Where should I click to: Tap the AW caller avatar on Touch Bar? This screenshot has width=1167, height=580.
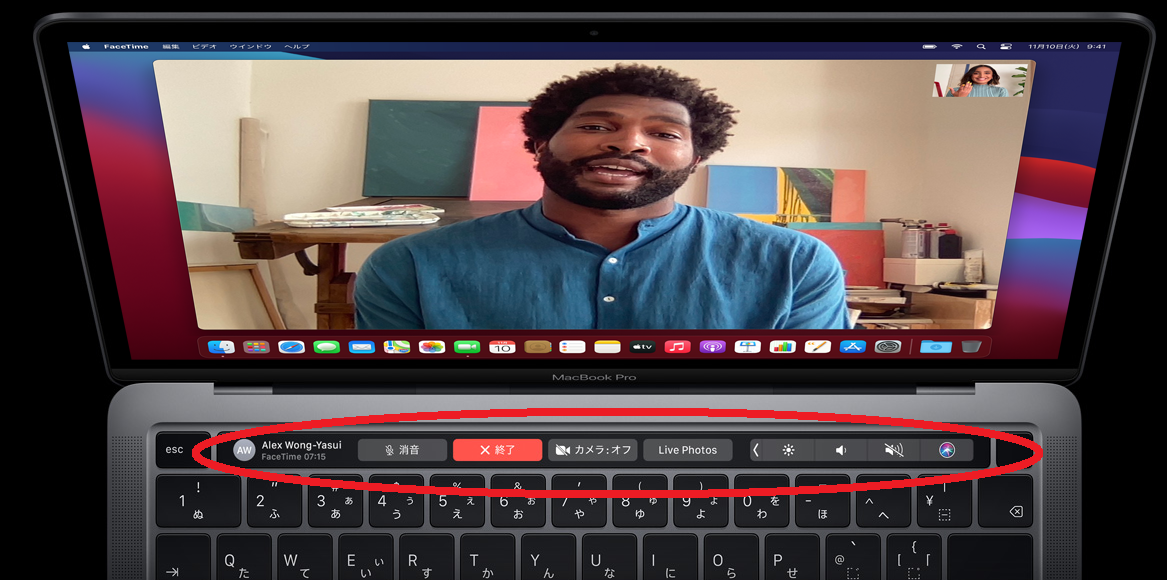(x=245, y=450)
